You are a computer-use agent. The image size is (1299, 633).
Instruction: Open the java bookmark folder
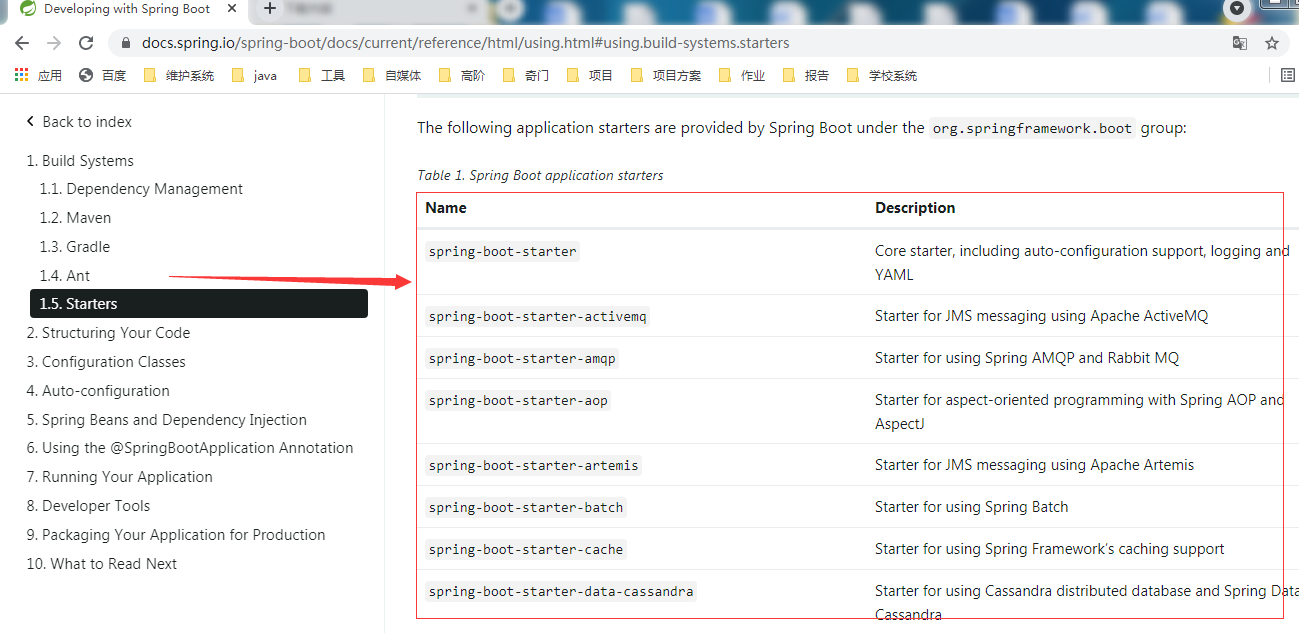point(254,75)
